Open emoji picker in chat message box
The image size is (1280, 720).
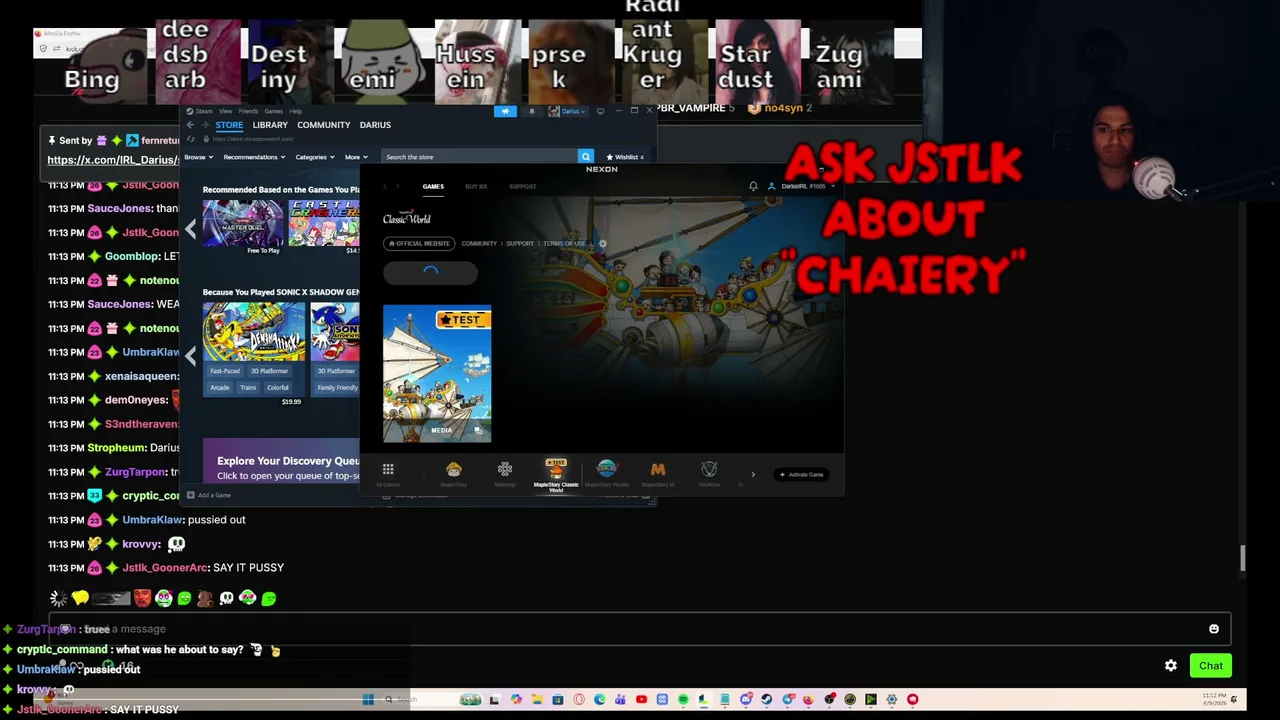(x=1214, y=629)
